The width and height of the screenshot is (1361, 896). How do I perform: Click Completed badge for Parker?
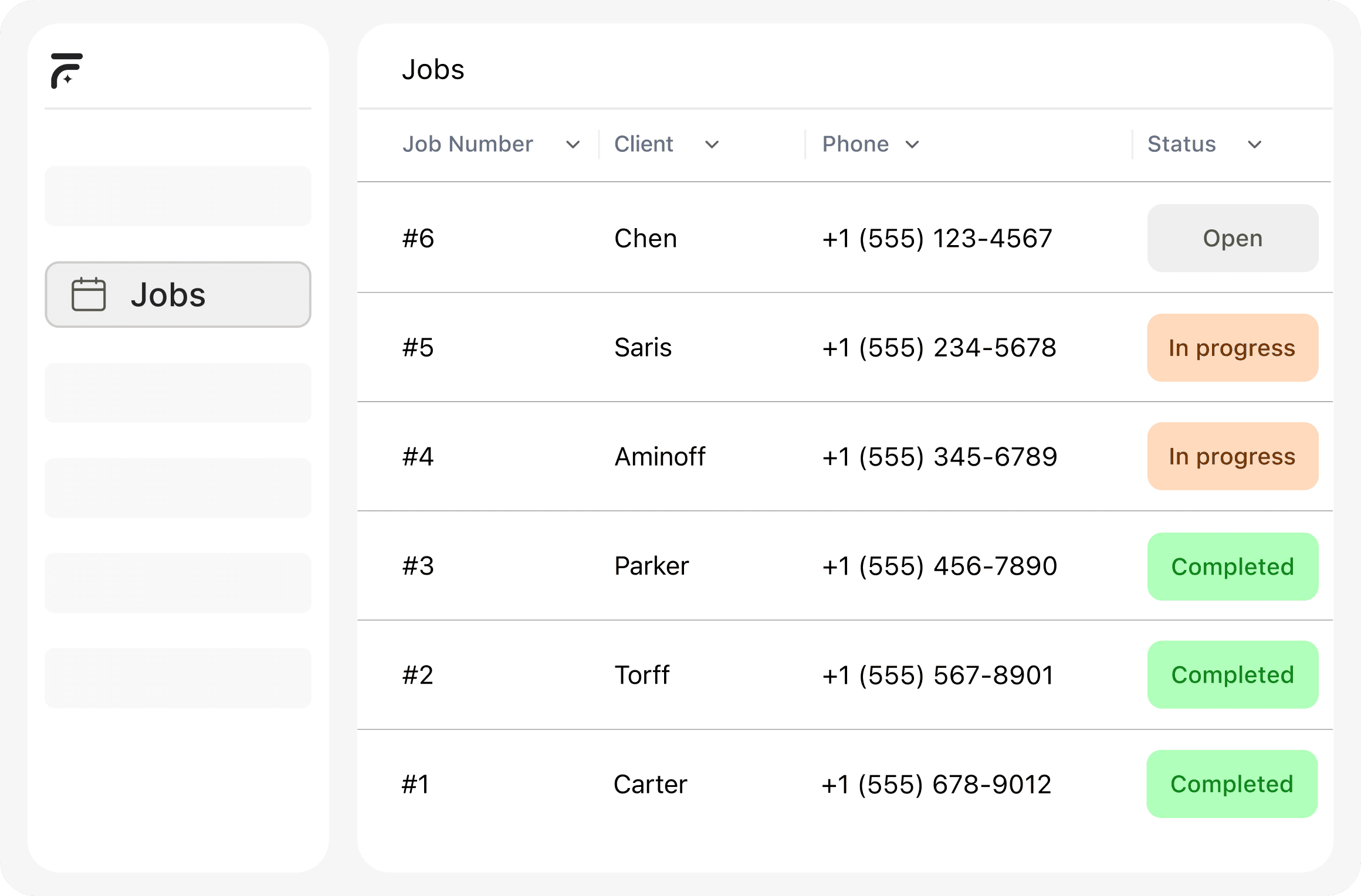click(1233, 566)
